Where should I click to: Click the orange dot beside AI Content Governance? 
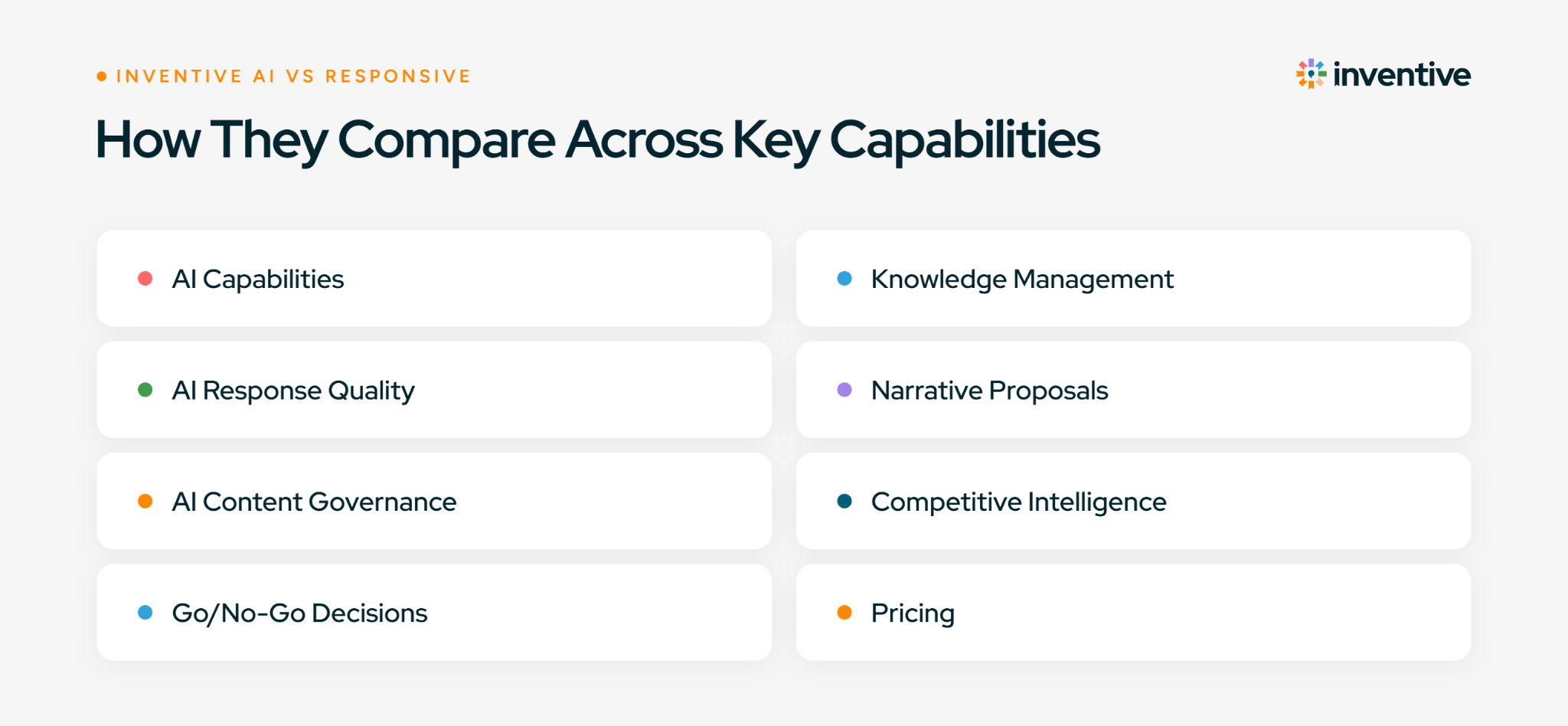(145, 501)
